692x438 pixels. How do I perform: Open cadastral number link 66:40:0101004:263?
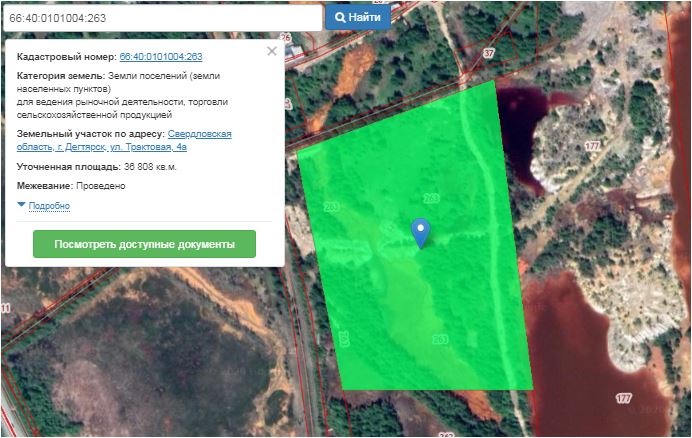tap(160, 57)
